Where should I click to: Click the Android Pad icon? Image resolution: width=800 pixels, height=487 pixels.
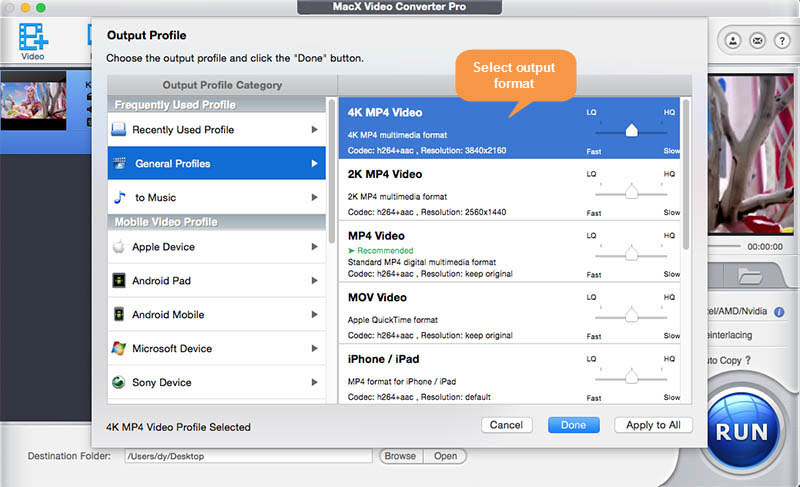[118, 280]
